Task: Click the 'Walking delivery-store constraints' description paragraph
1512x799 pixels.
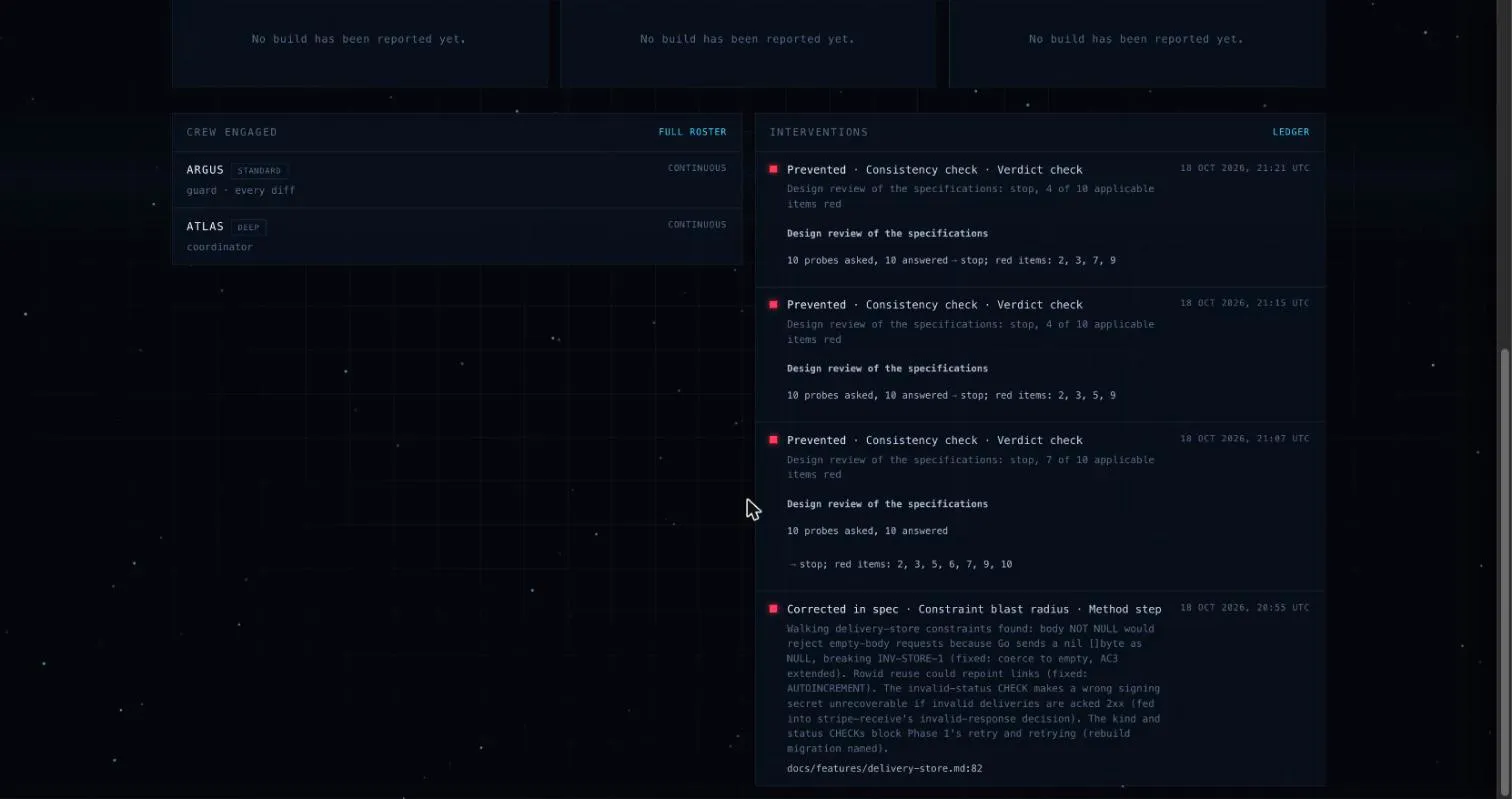Action: (974, 688)
